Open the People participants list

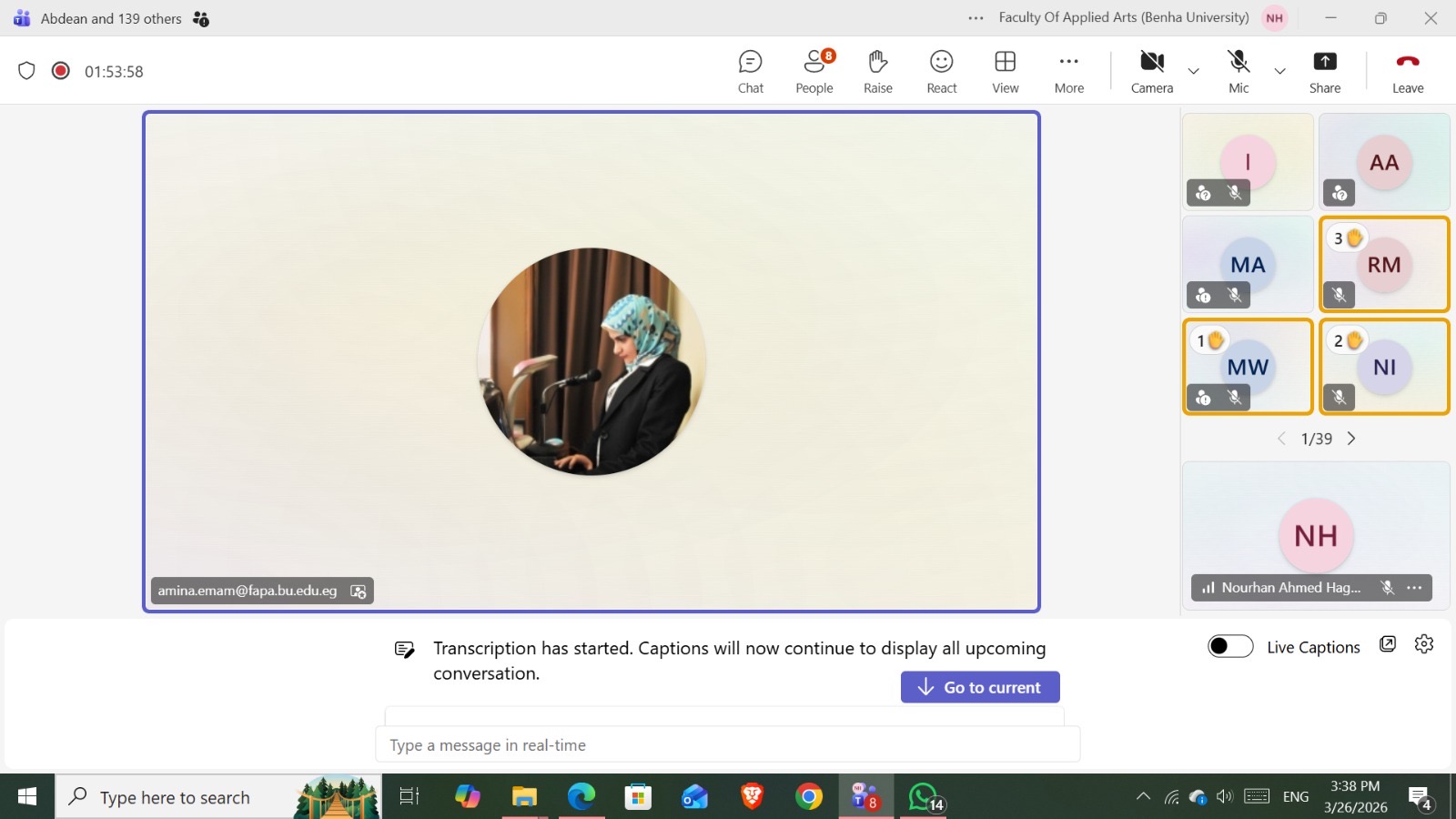(814, 72)
